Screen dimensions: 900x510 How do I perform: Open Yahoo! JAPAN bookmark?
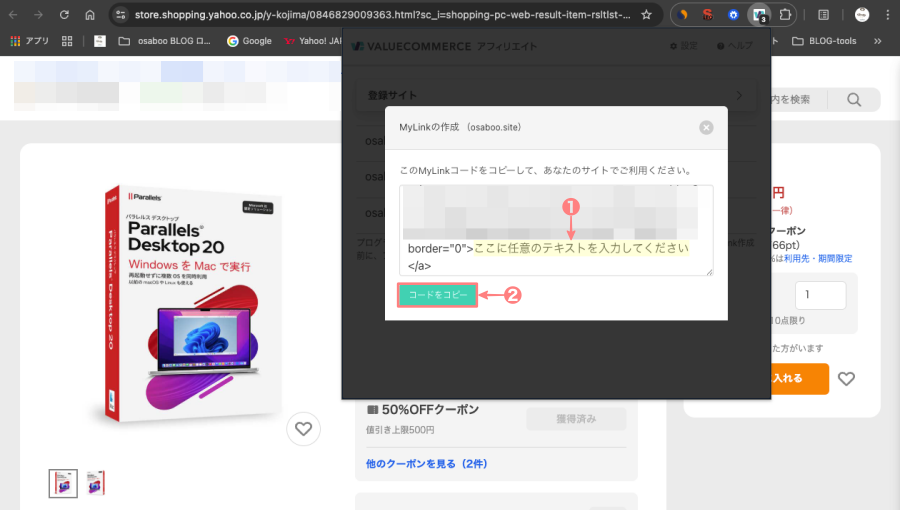click(x=313, y=41)
